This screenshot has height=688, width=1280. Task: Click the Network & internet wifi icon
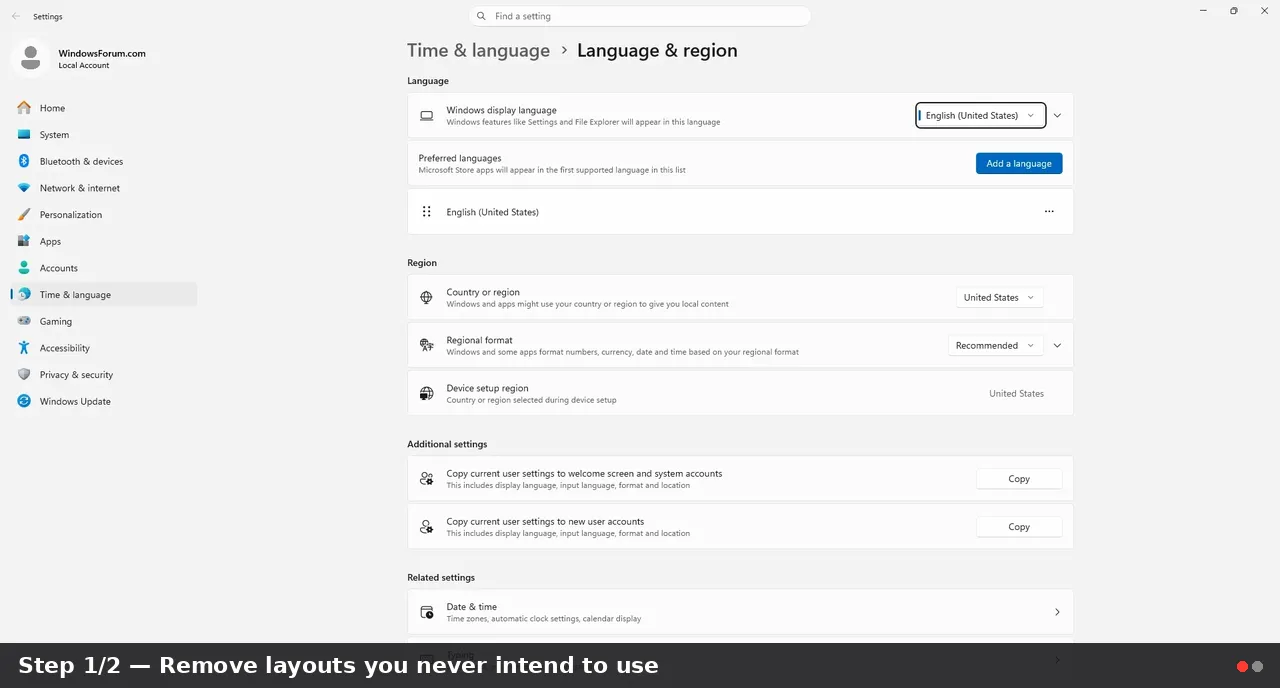24,188
